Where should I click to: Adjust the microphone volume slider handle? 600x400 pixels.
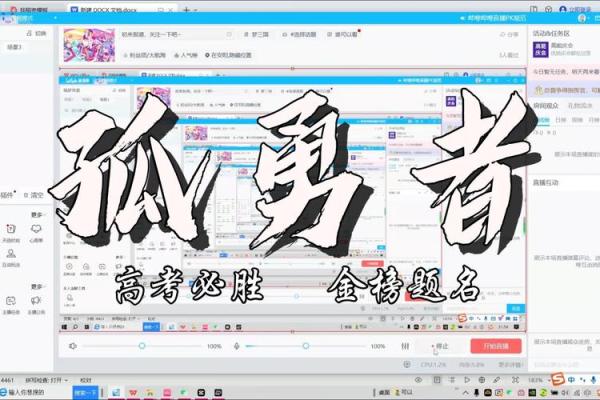(x=306, y=346)
